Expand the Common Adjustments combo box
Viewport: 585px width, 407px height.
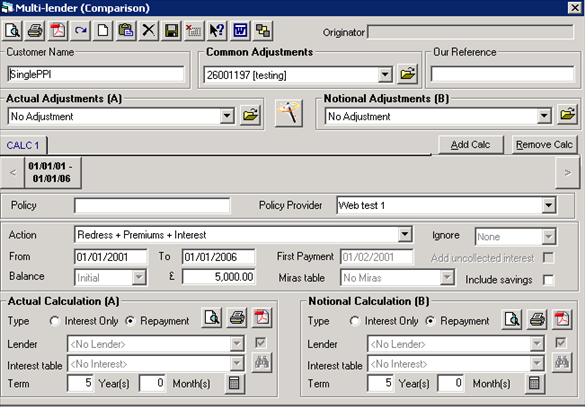385,75
